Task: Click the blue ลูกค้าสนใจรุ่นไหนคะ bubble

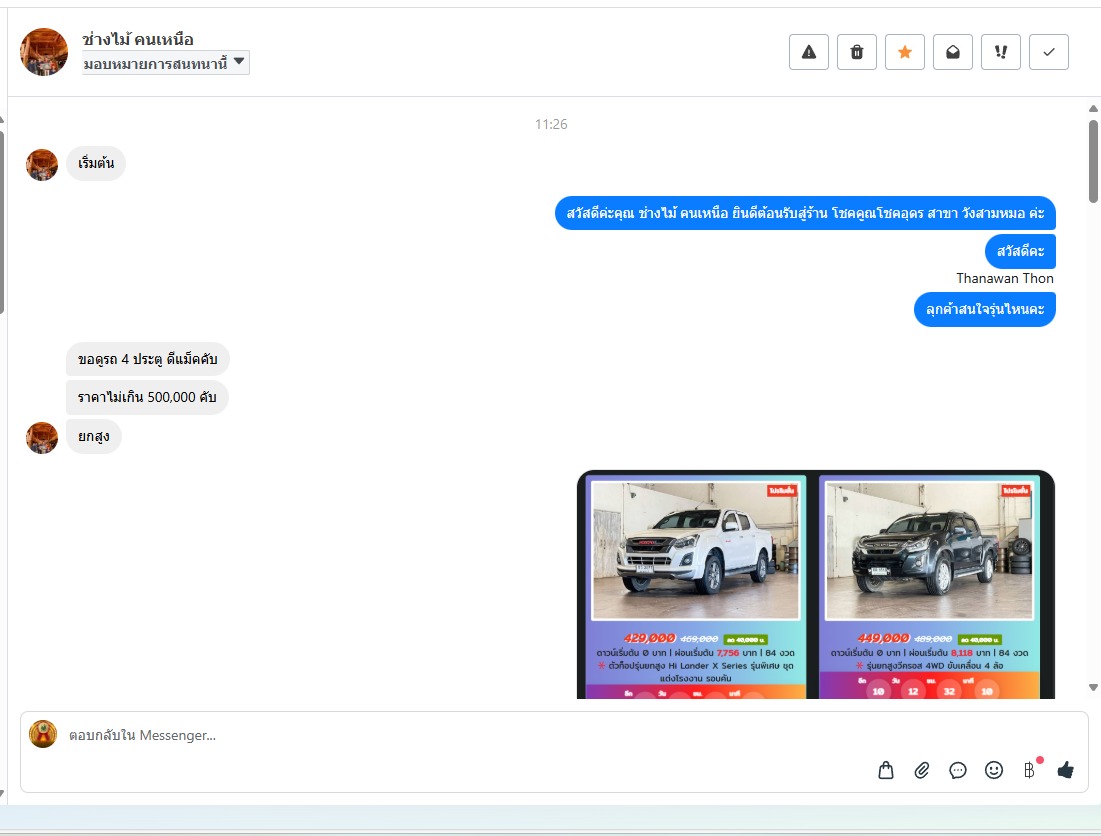Action: [984, 310]
